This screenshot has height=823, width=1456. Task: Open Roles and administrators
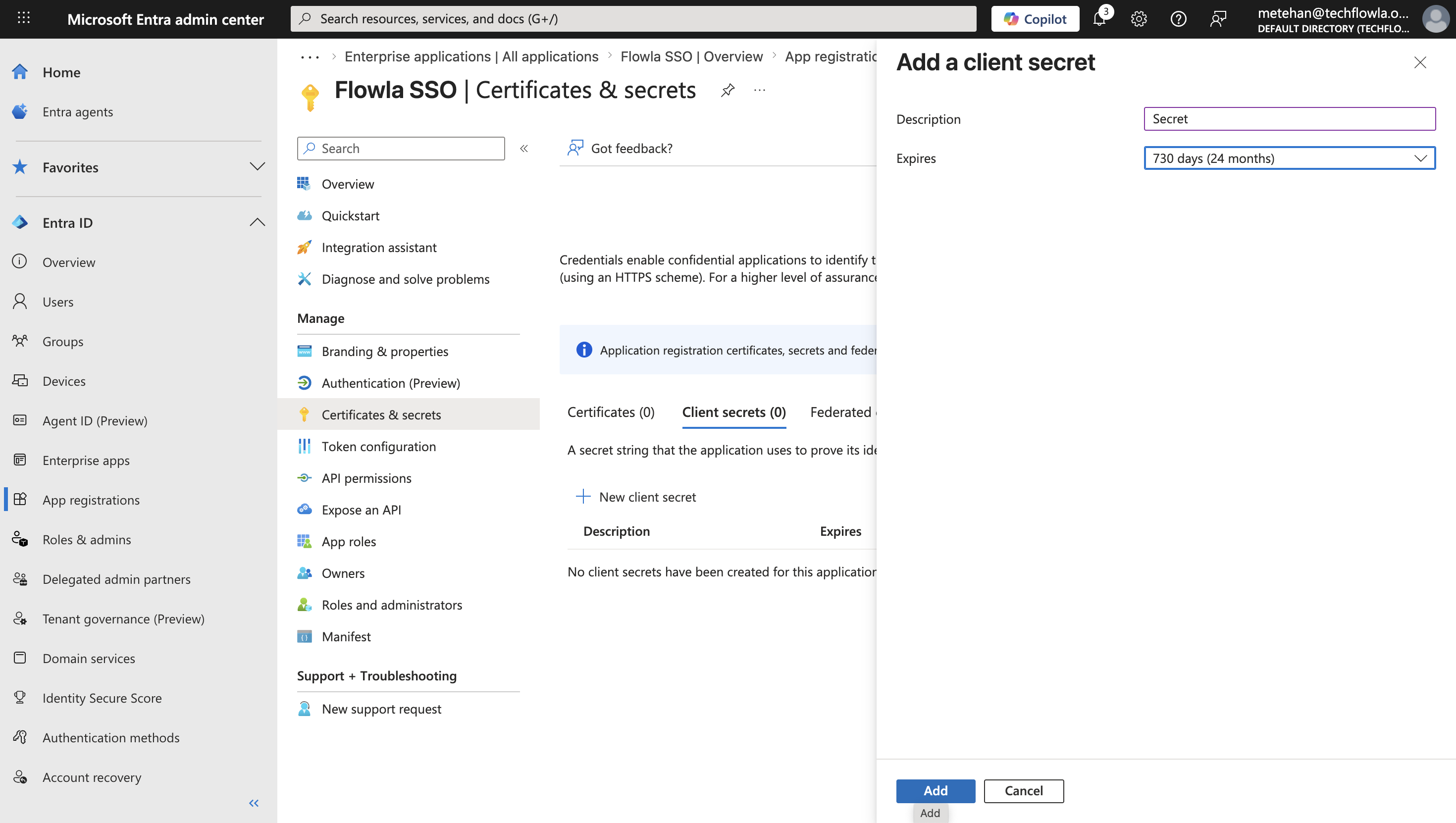point(392,604)
